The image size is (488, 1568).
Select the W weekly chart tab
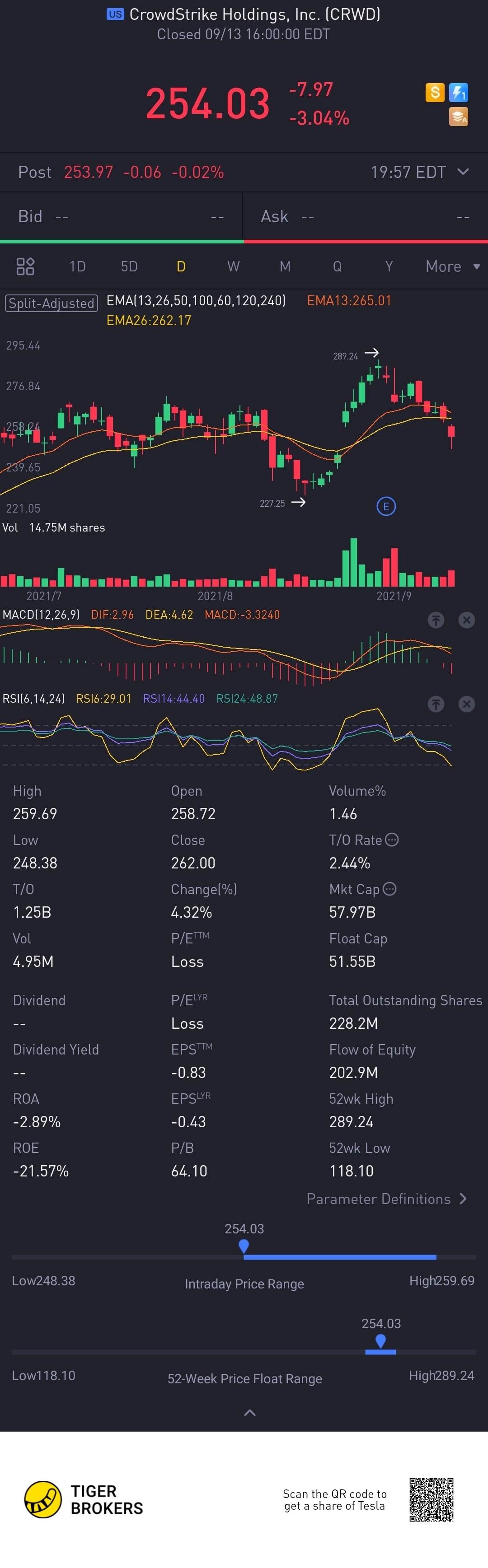coord(233,266)
